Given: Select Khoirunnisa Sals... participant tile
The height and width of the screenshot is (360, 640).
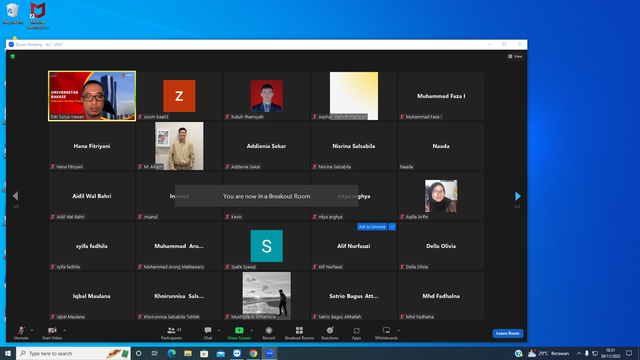Looking at the screenshot, I should [179, 296].
